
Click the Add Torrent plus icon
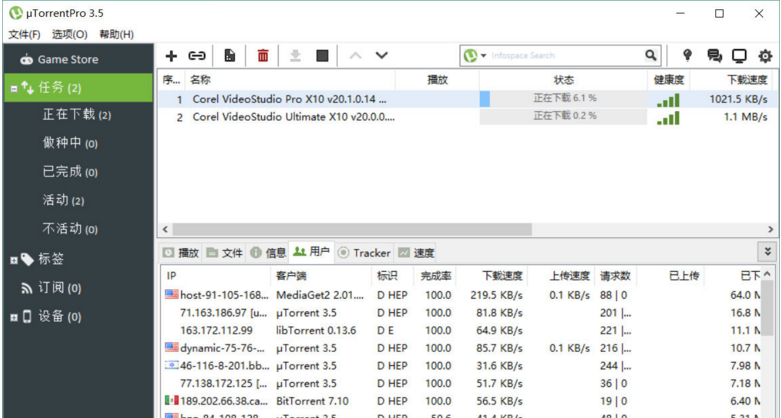171,56
